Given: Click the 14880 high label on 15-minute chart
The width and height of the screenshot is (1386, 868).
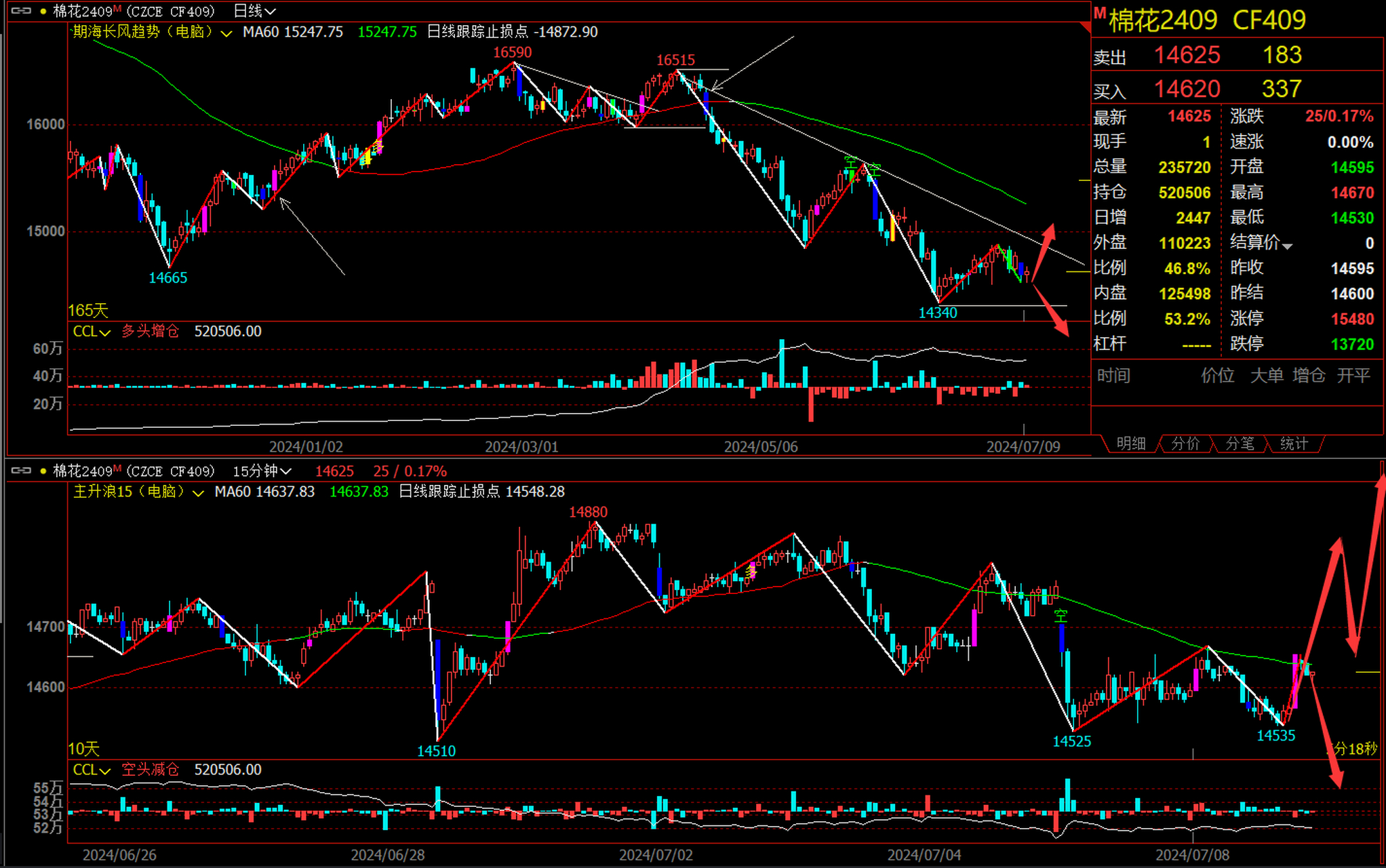Looking at the screenshot, I should click(588, 512).
